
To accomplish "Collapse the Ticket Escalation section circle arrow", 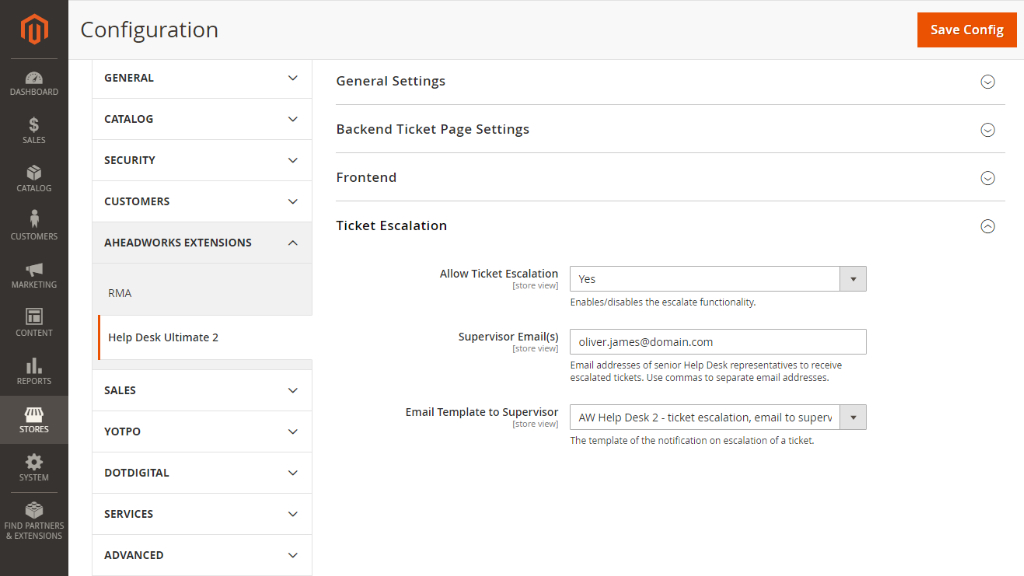I will pos(987,226).
